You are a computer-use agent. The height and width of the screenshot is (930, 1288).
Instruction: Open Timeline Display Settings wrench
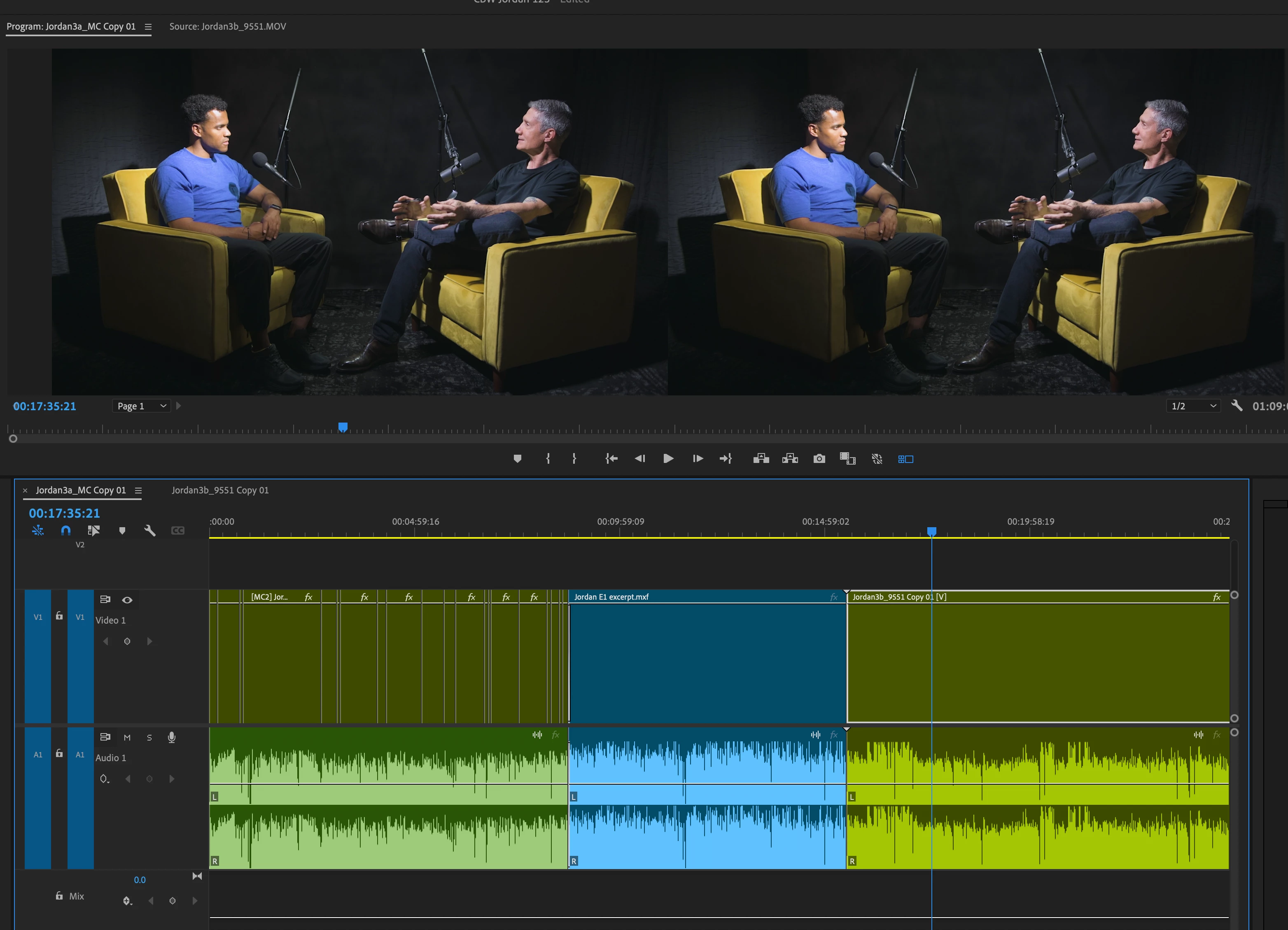[x=150, y=530]
